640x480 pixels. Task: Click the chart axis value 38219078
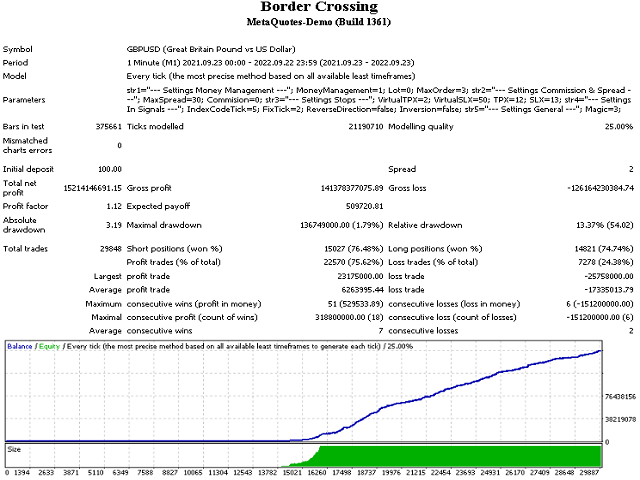(620, 419)
